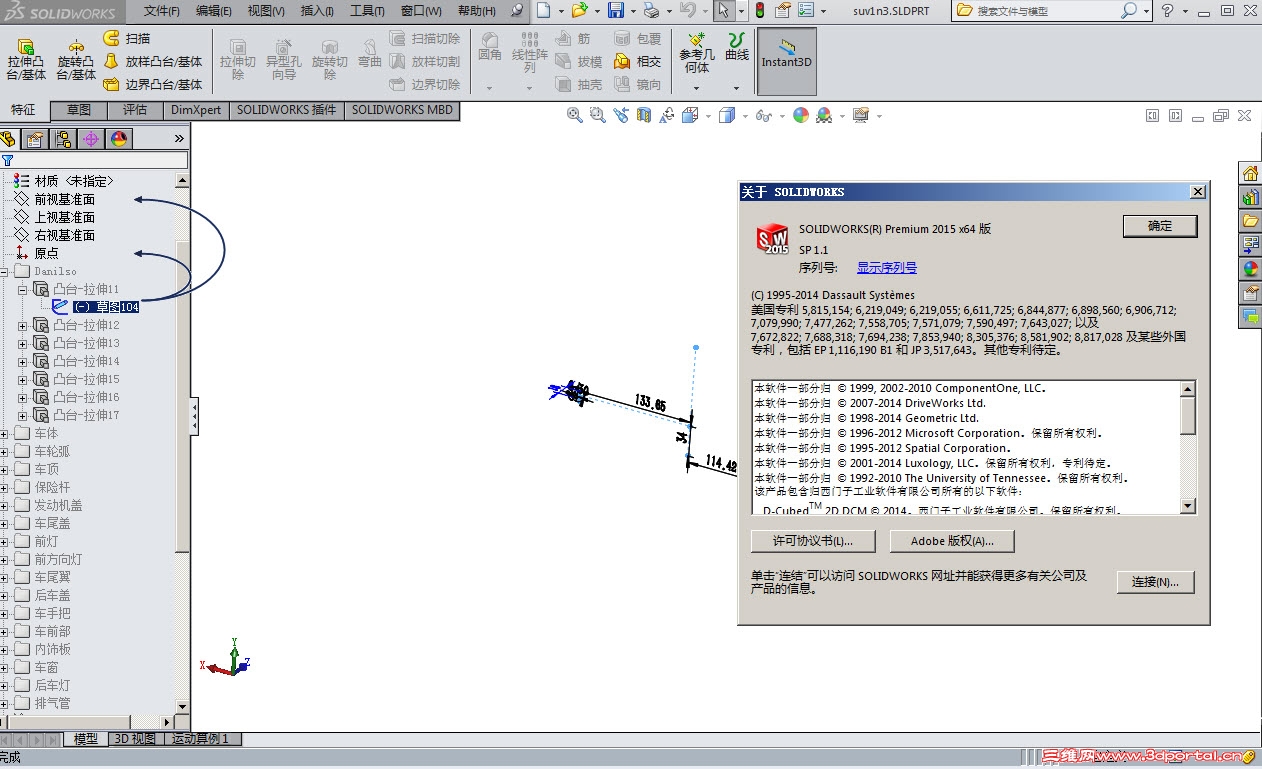The height and width of the screenshot is (769, 1262).
Task: Click the Intersect (相交) feature tool
Action: point(638,61)
